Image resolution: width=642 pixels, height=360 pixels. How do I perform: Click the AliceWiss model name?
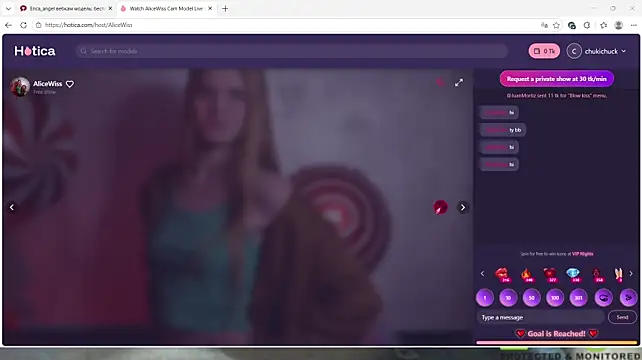[47, 84]
